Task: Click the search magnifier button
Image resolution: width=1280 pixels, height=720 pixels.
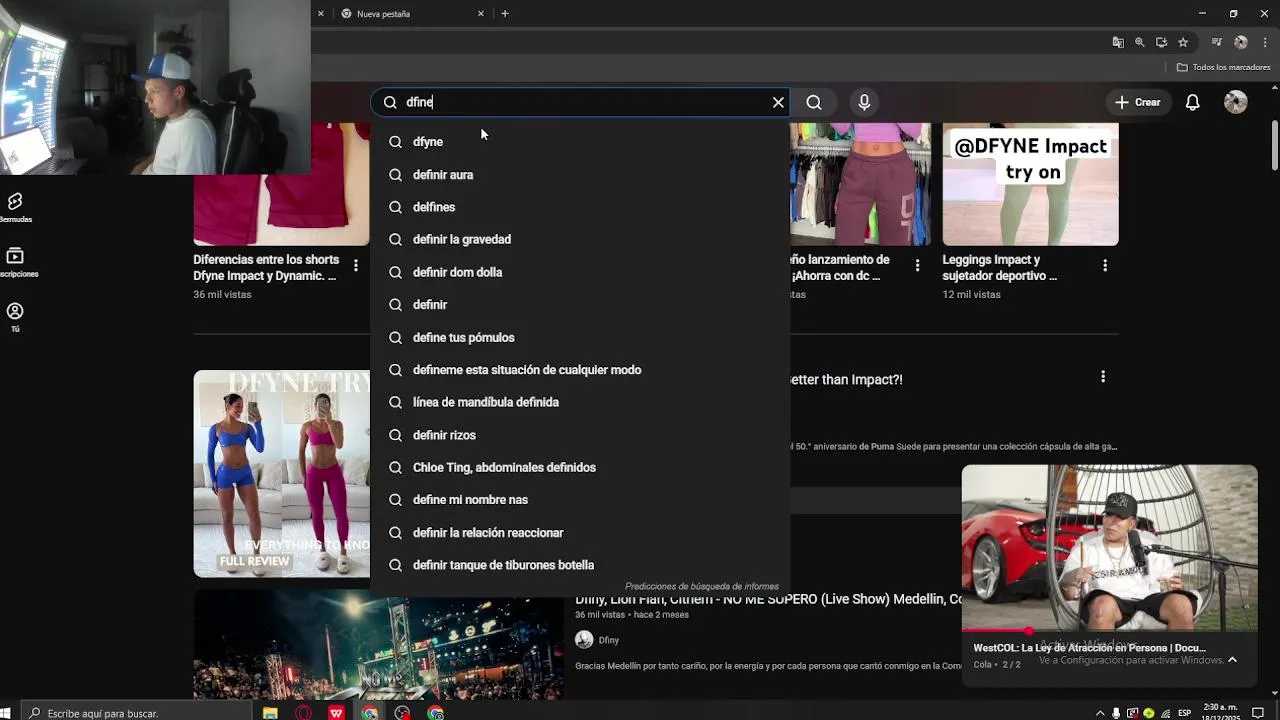Action: [814, 102]
